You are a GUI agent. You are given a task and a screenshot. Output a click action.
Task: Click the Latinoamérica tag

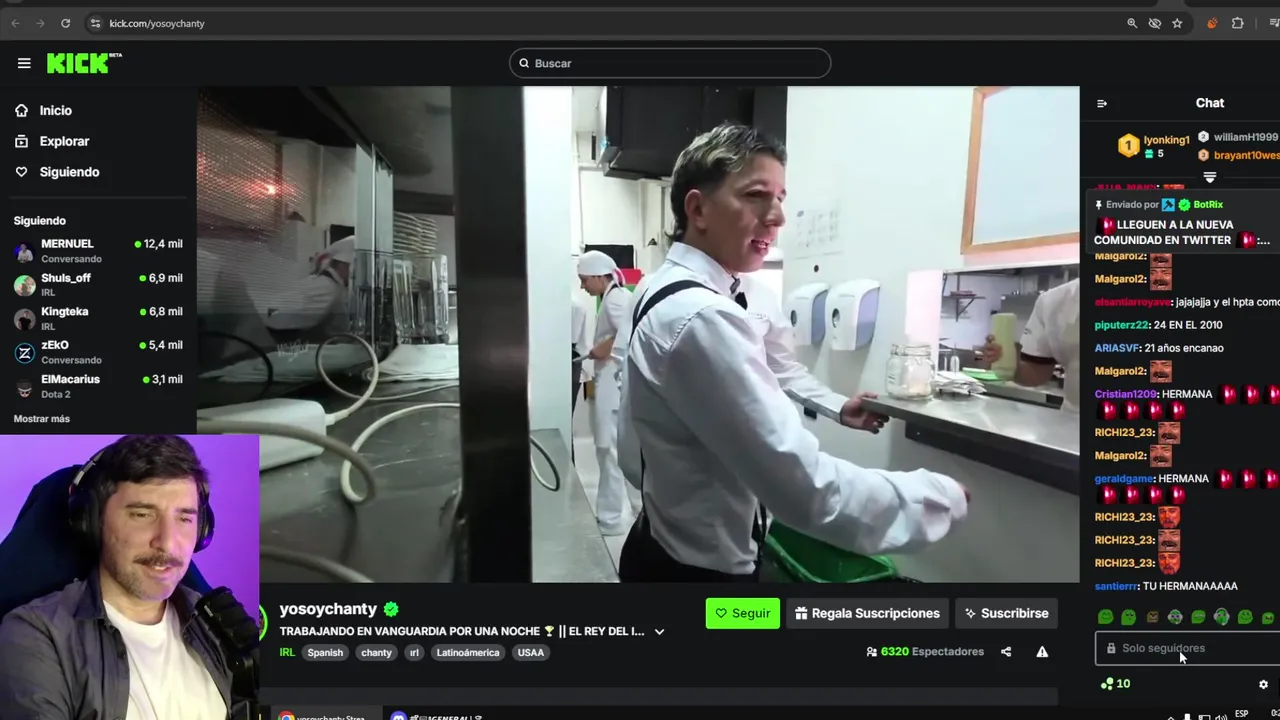coord(468,653)
